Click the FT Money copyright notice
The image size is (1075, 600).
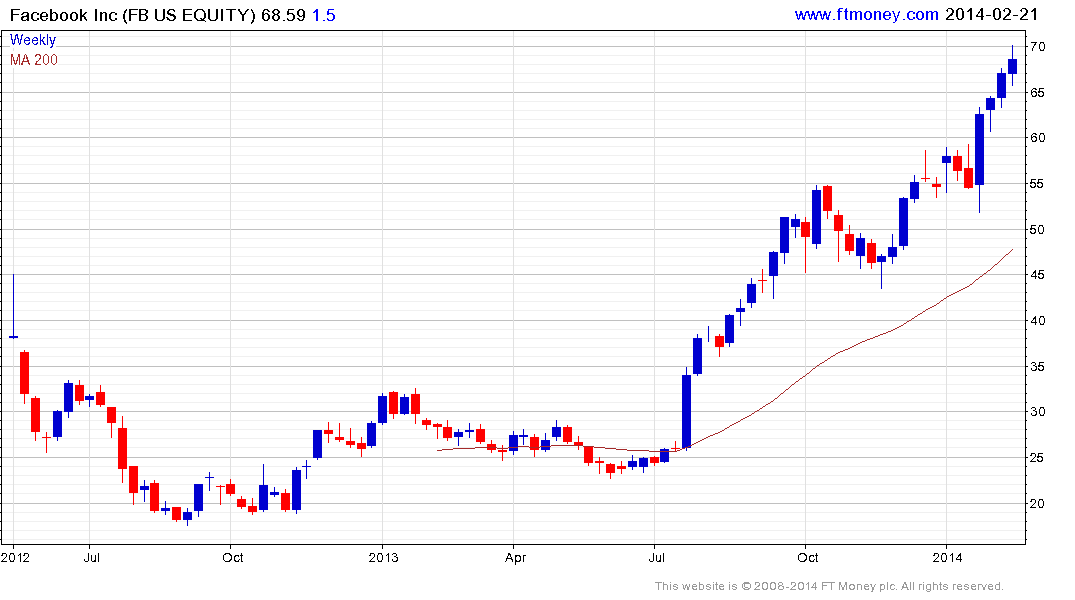click(829, 586)
